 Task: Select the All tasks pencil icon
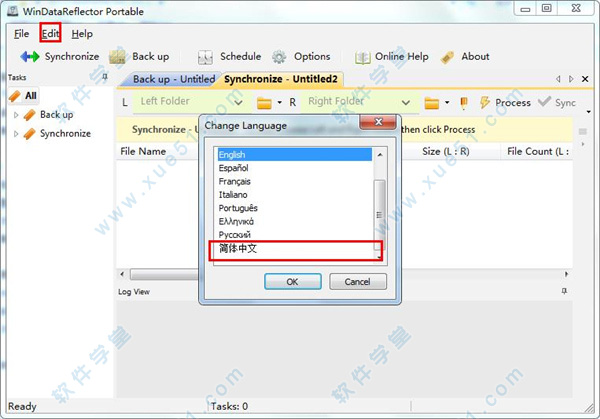(x=15, y=96)
